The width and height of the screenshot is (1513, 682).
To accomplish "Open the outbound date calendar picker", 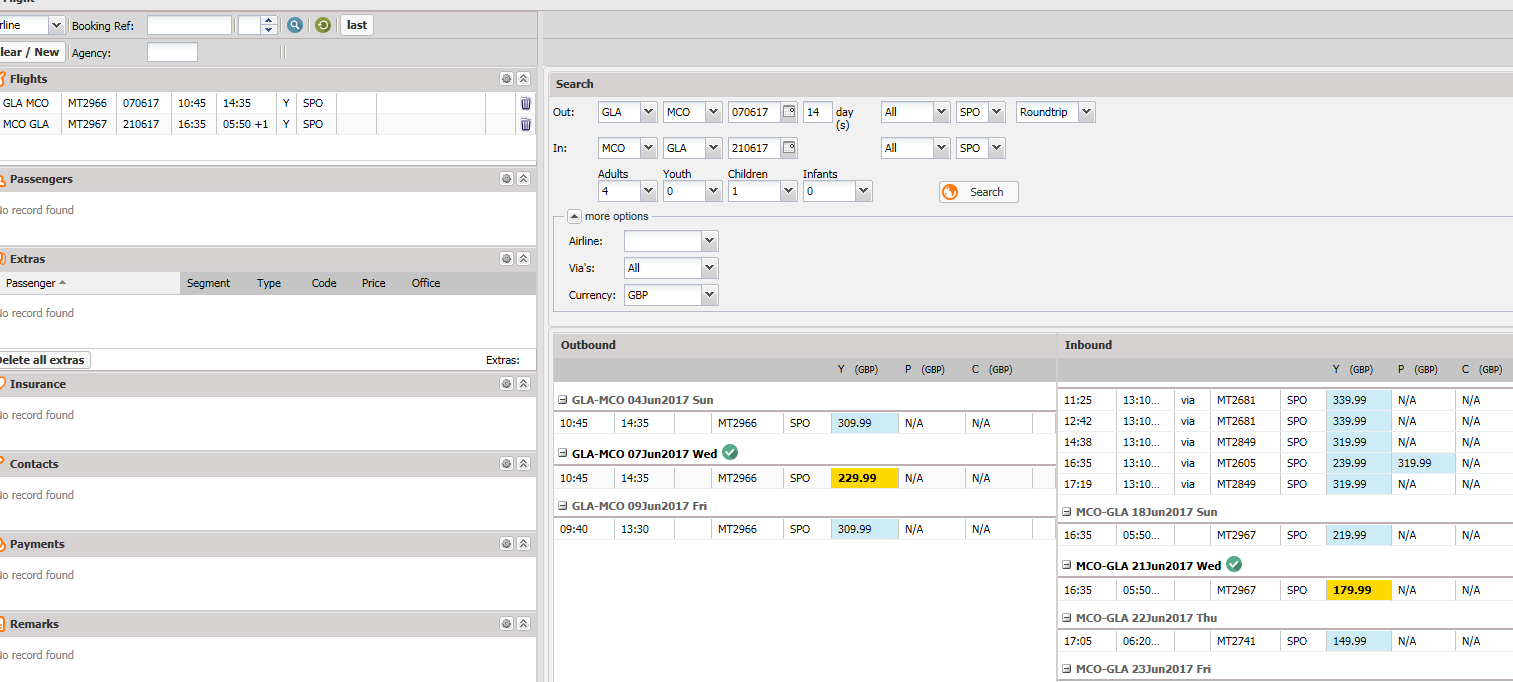I will coord(789,112).
